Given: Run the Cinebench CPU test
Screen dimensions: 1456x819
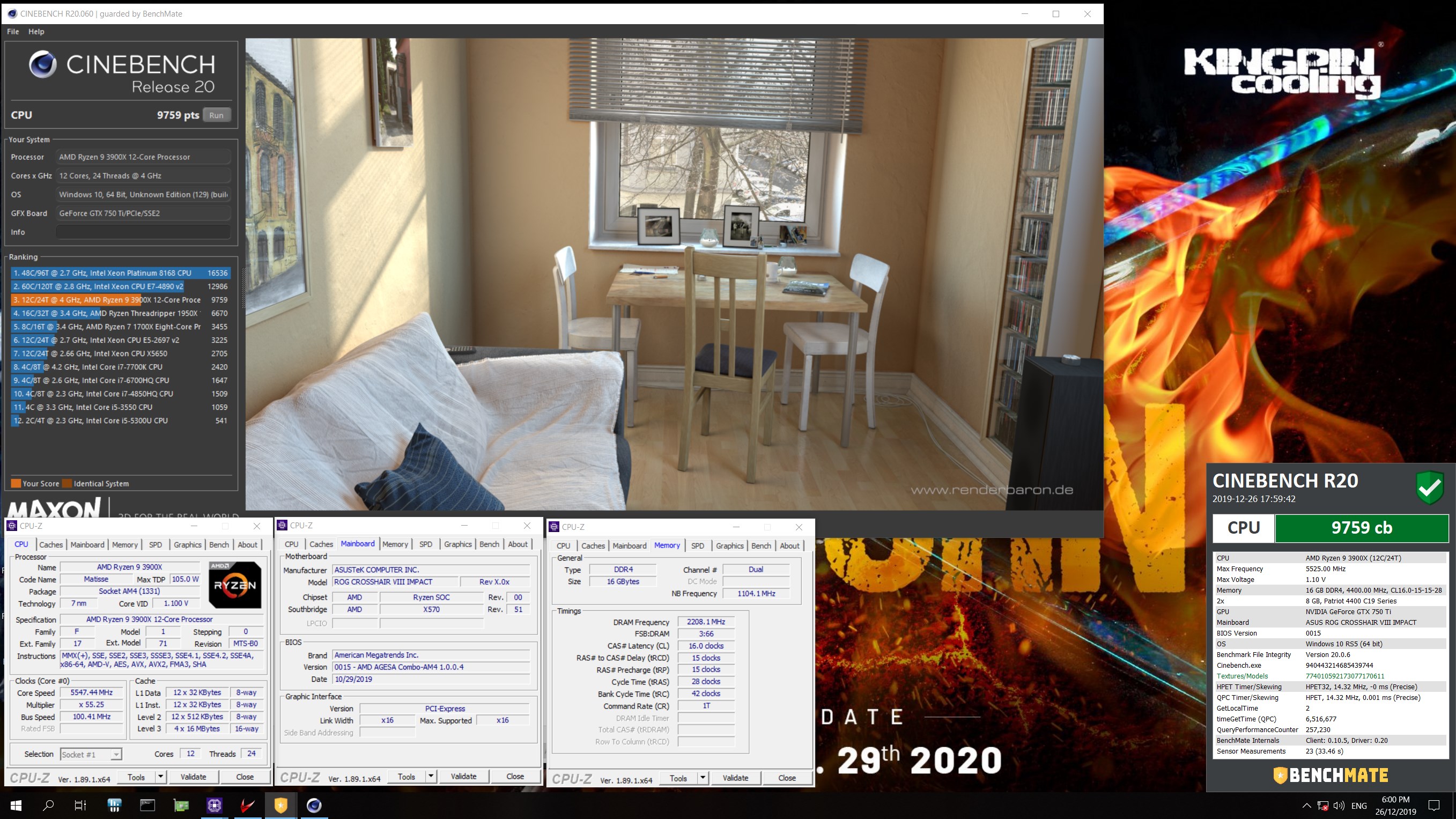Looking at the screenshot, I should pyautogui.click(x=217, y=115).
